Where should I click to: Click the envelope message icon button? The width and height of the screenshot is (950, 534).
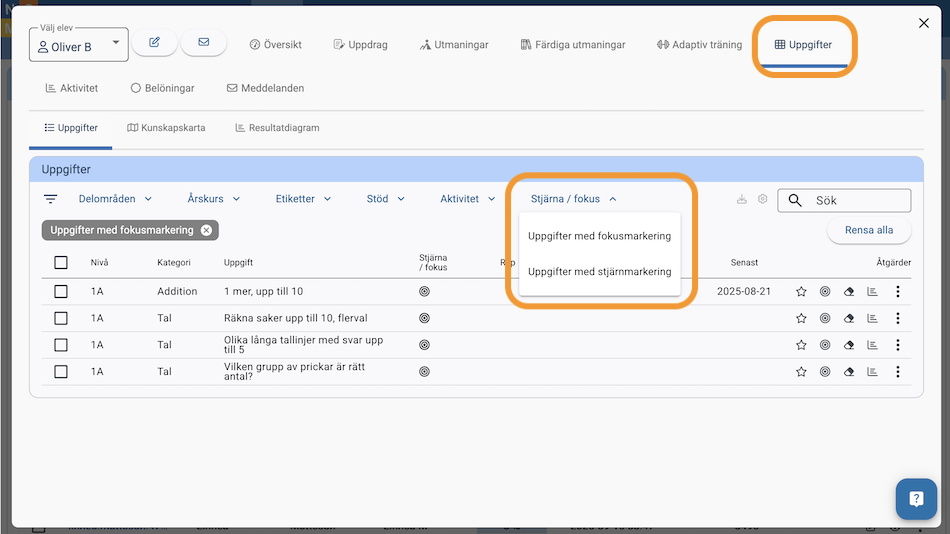(204, 42)
